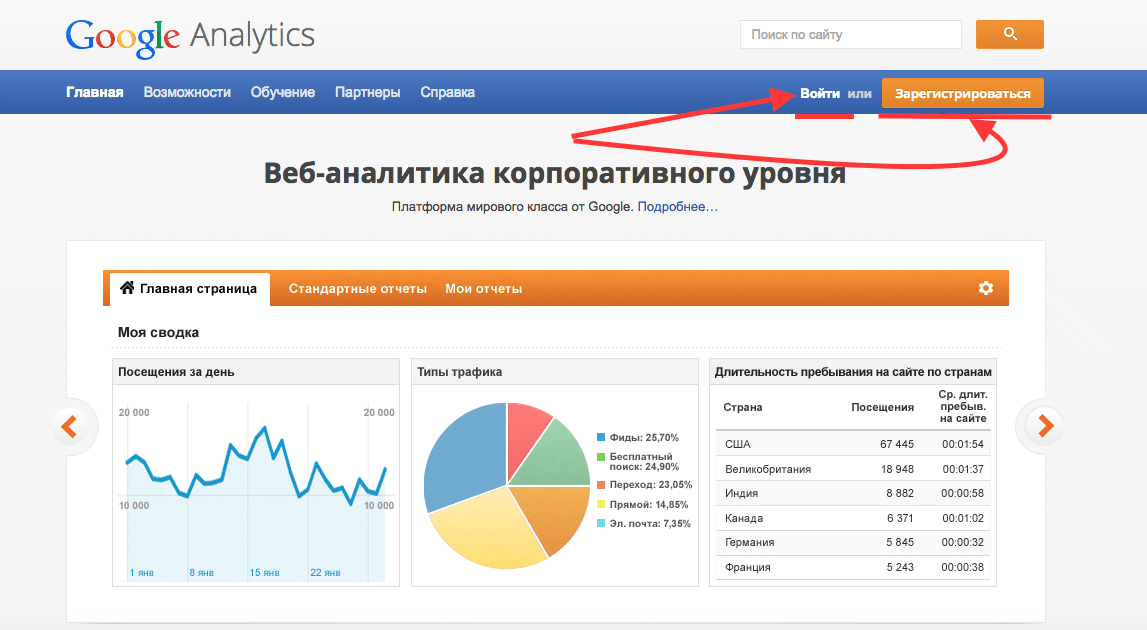
Task: Switch to Мои отчеты tab
Action: point(484,289)
